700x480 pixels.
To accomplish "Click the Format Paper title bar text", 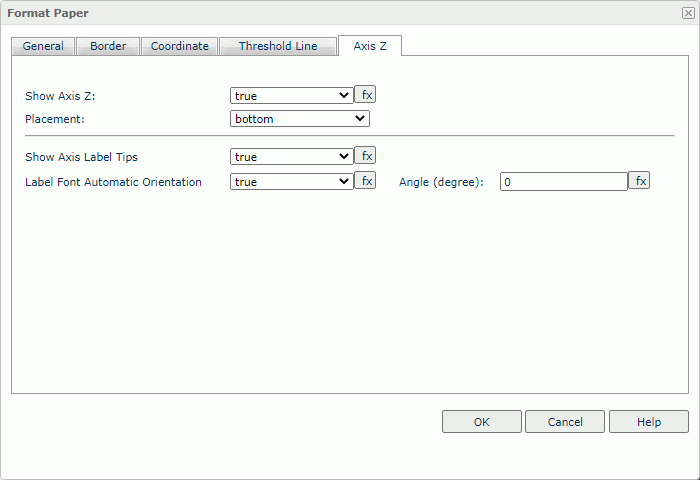I will pyautogui.click(x=48, y=13).
